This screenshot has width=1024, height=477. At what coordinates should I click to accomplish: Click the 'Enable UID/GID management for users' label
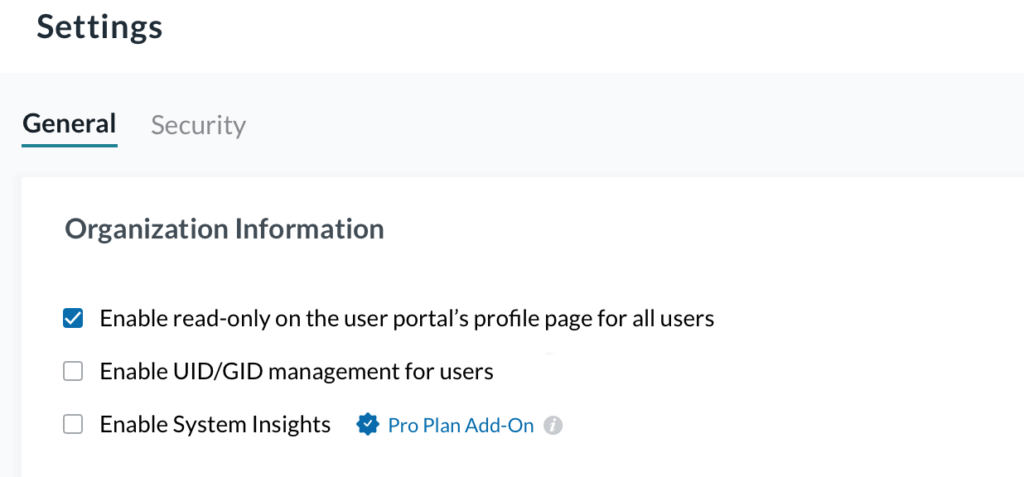296,372
